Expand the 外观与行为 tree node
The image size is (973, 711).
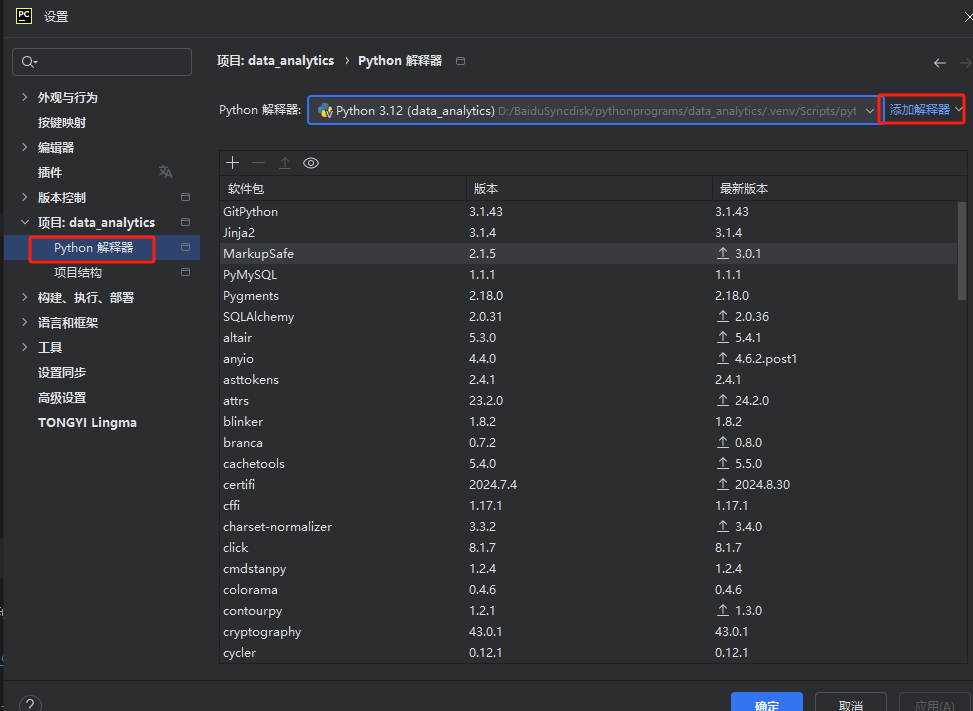tap(25, 97)
